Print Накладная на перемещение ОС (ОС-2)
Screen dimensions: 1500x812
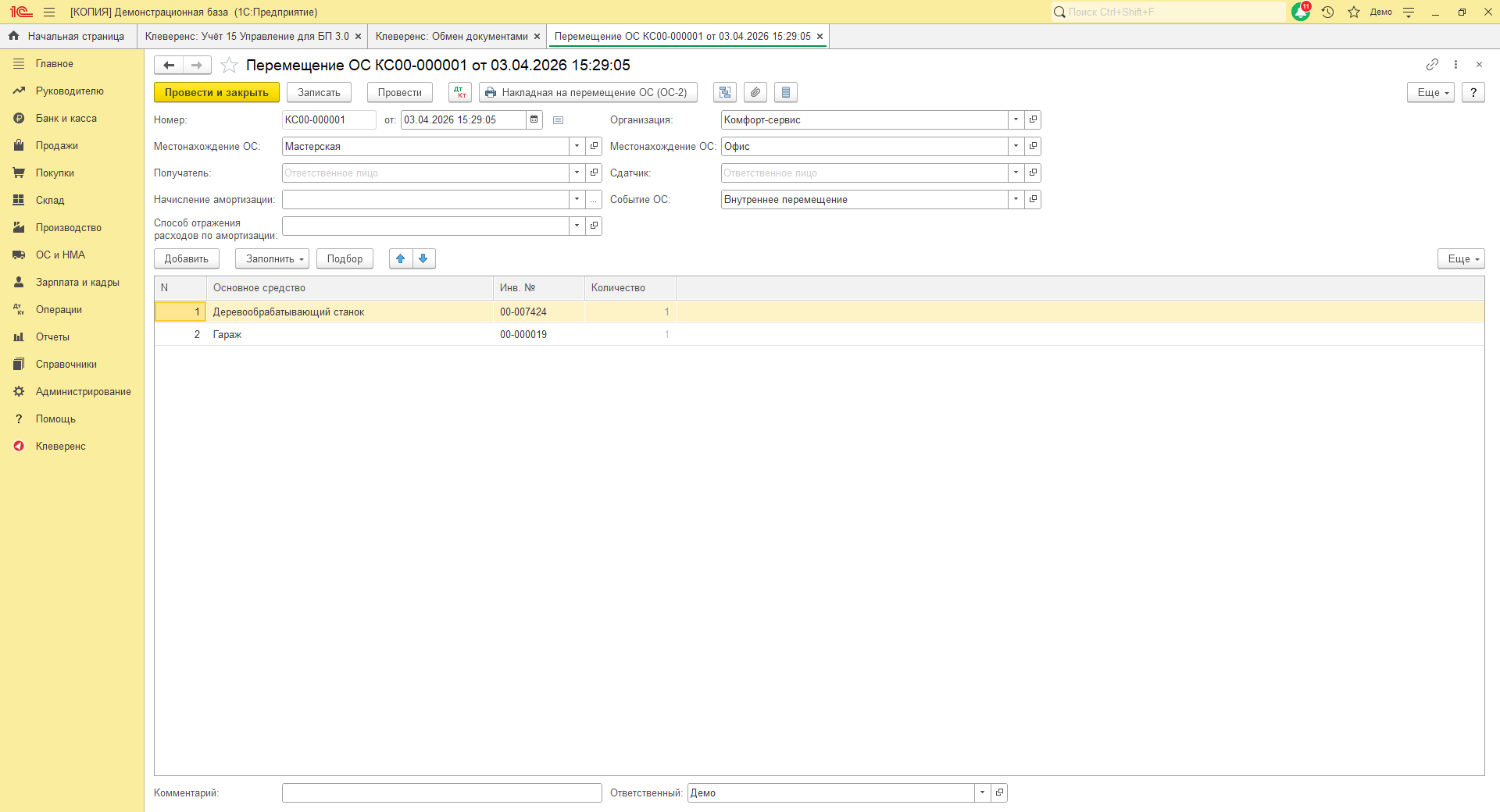pos(587,92)
